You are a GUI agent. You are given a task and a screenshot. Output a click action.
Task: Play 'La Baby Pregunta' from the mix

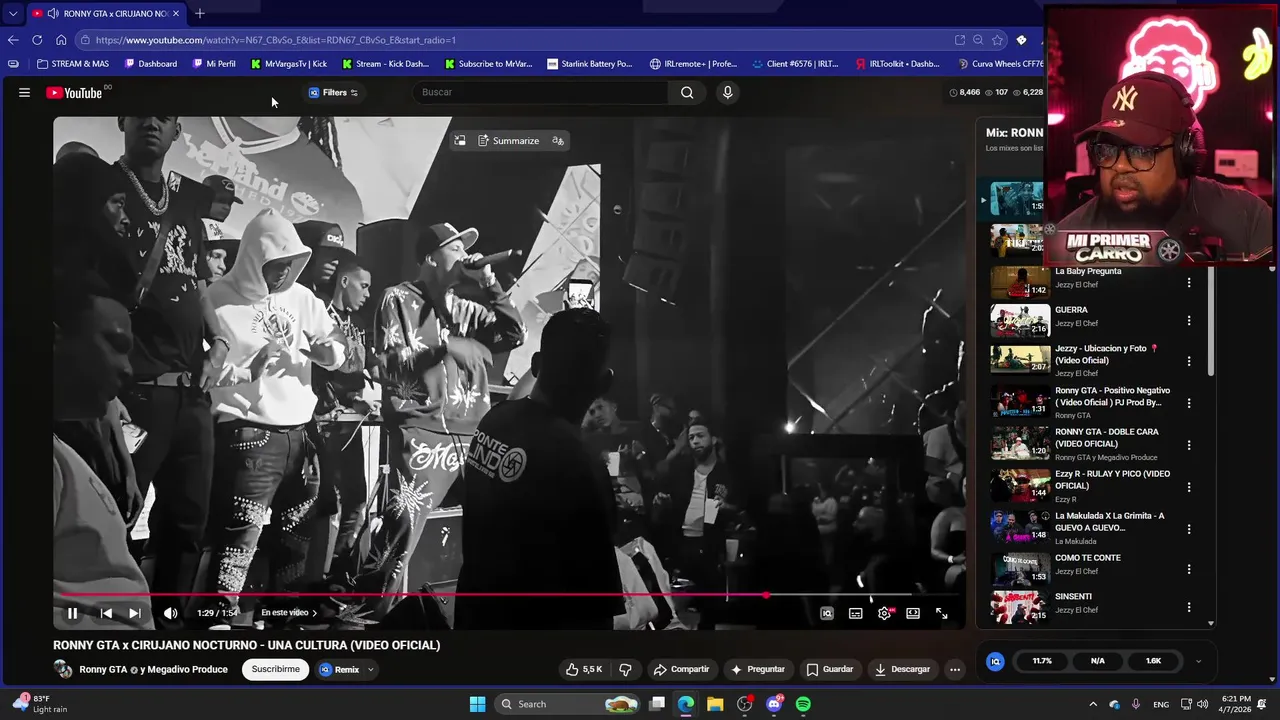click(1088, 271)
